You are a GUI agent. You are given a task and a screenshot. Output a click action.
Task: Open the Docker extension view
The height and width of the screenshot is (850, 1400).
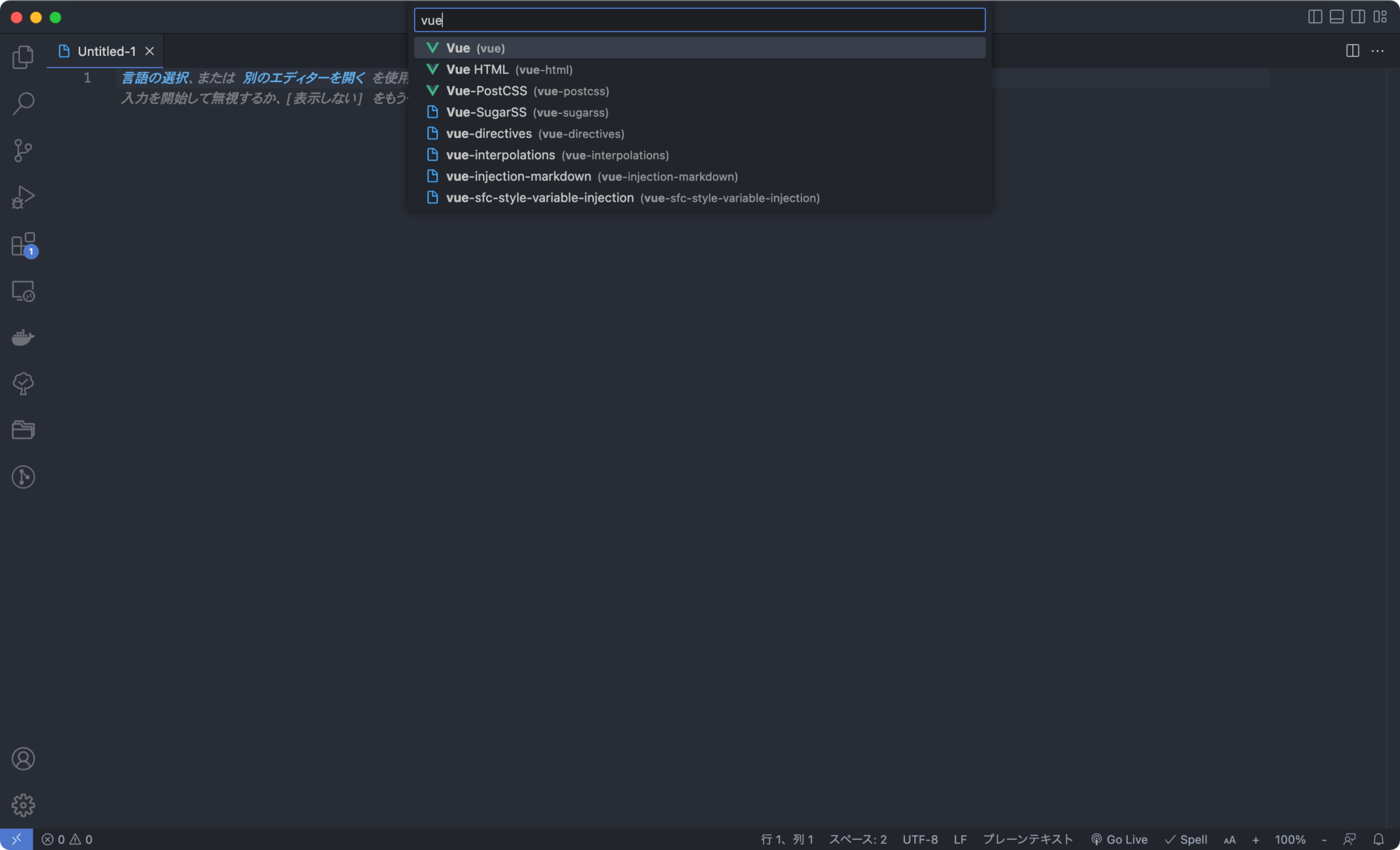(23, 337)
